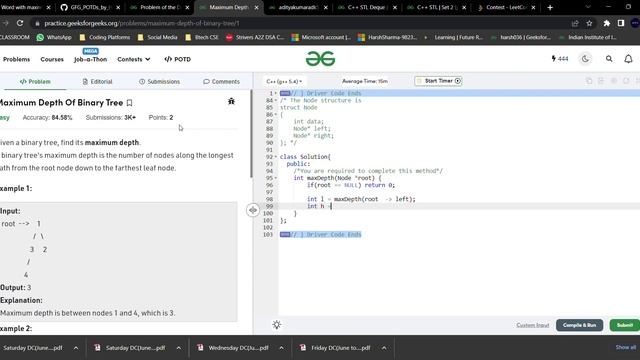Open the Comments tab
Image resolution: width=640 pixels, height=360 pixels.
pos(221,82)
